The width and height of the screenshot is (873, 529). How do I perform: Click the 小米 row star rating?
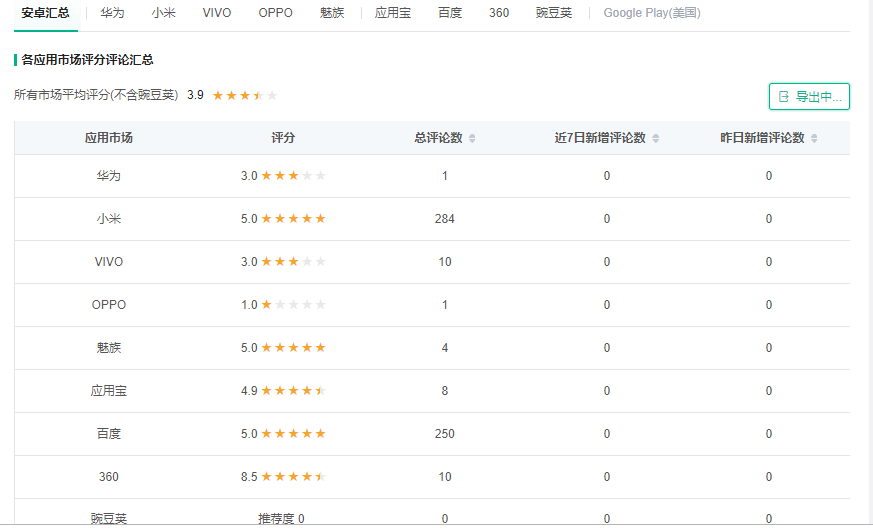click(x=293, y=219)
